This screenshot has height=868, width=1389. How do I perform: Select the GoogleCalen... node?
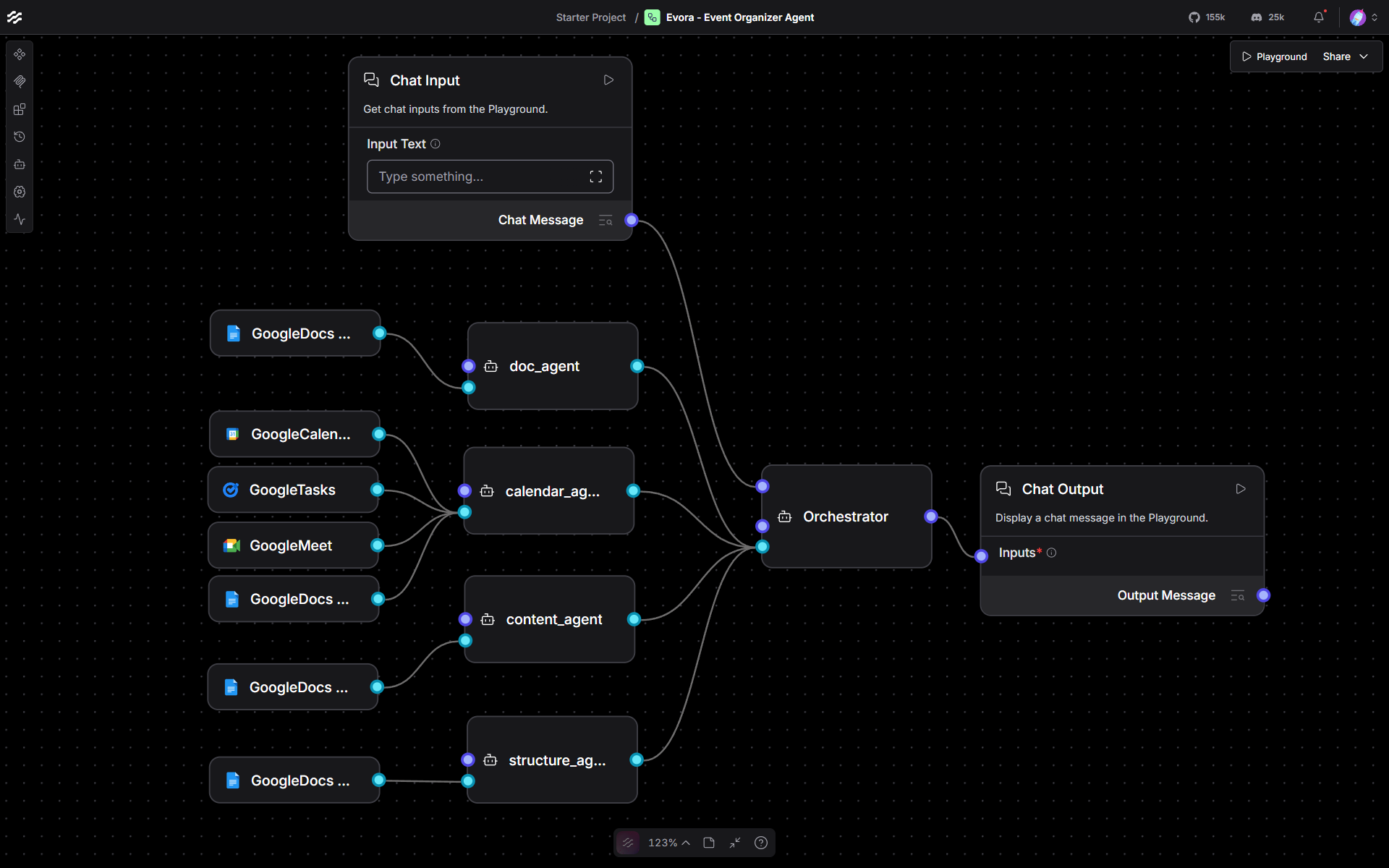coord(294,434)
